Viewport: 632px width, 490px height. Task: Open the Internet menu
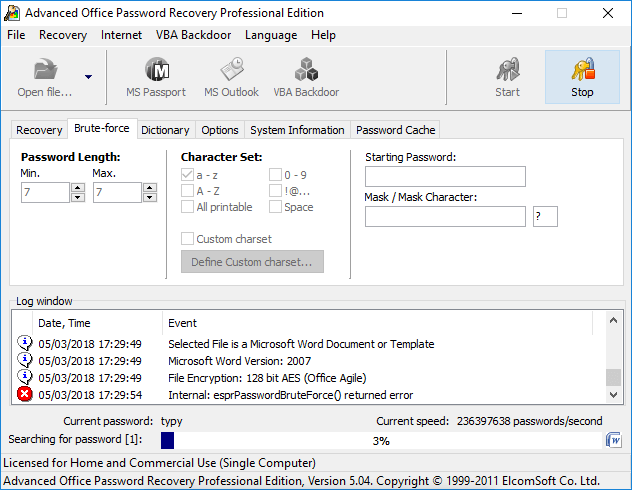coord(121,35)
